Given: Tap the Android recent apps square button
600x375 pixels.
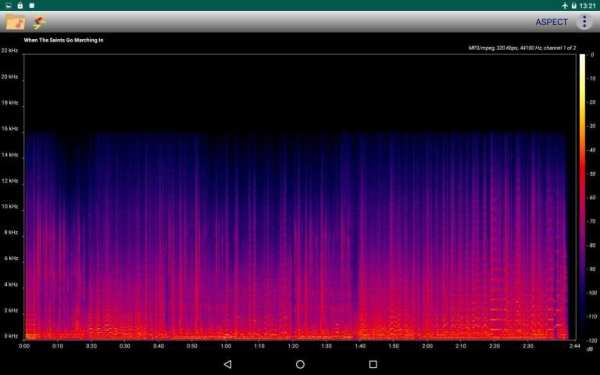Looking at the screenshot, I should [x=373, y=364].
